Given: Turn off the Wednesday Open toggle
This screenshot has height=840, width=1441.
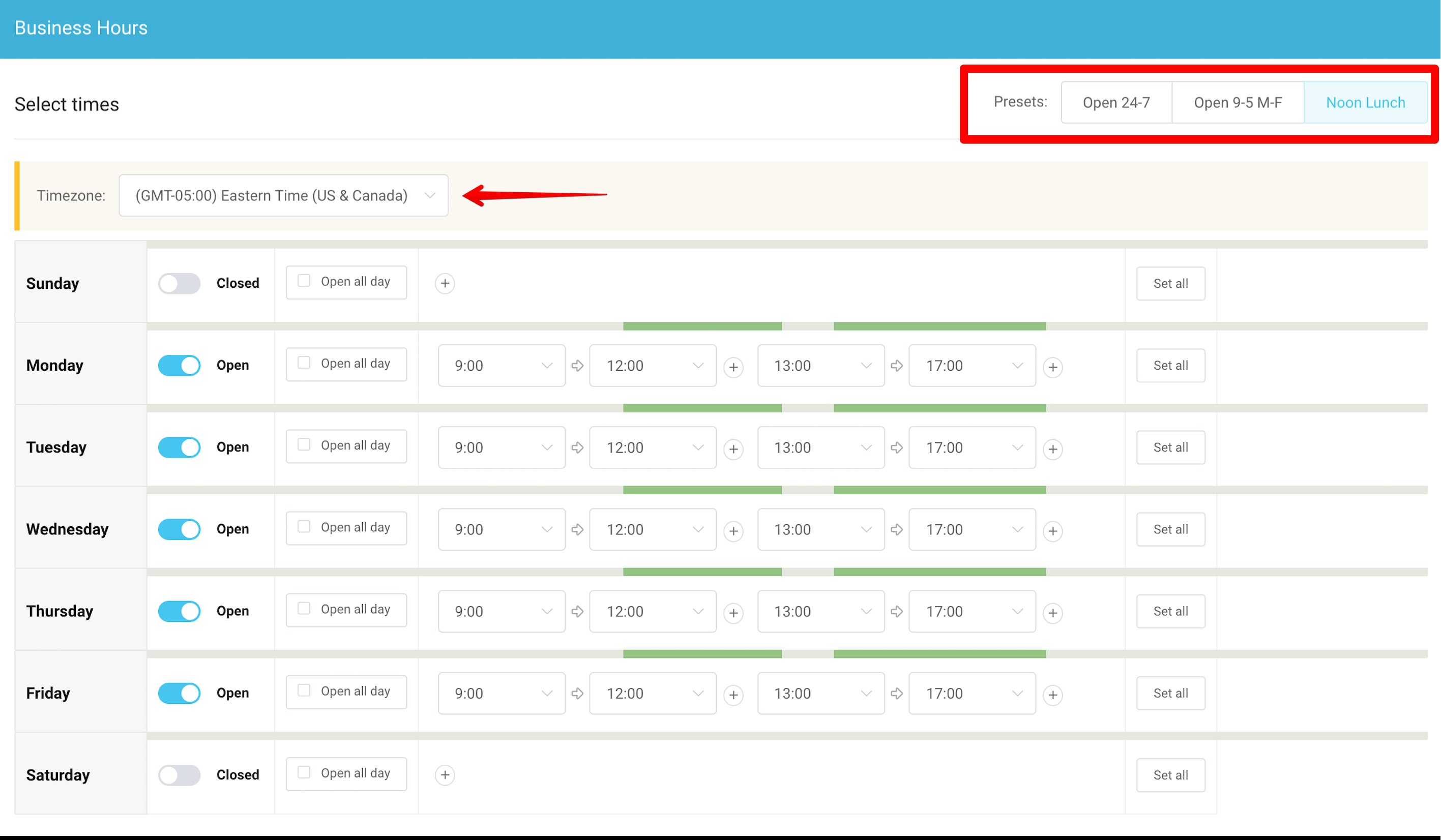Looking at the screenshot, I should point(179,529).
